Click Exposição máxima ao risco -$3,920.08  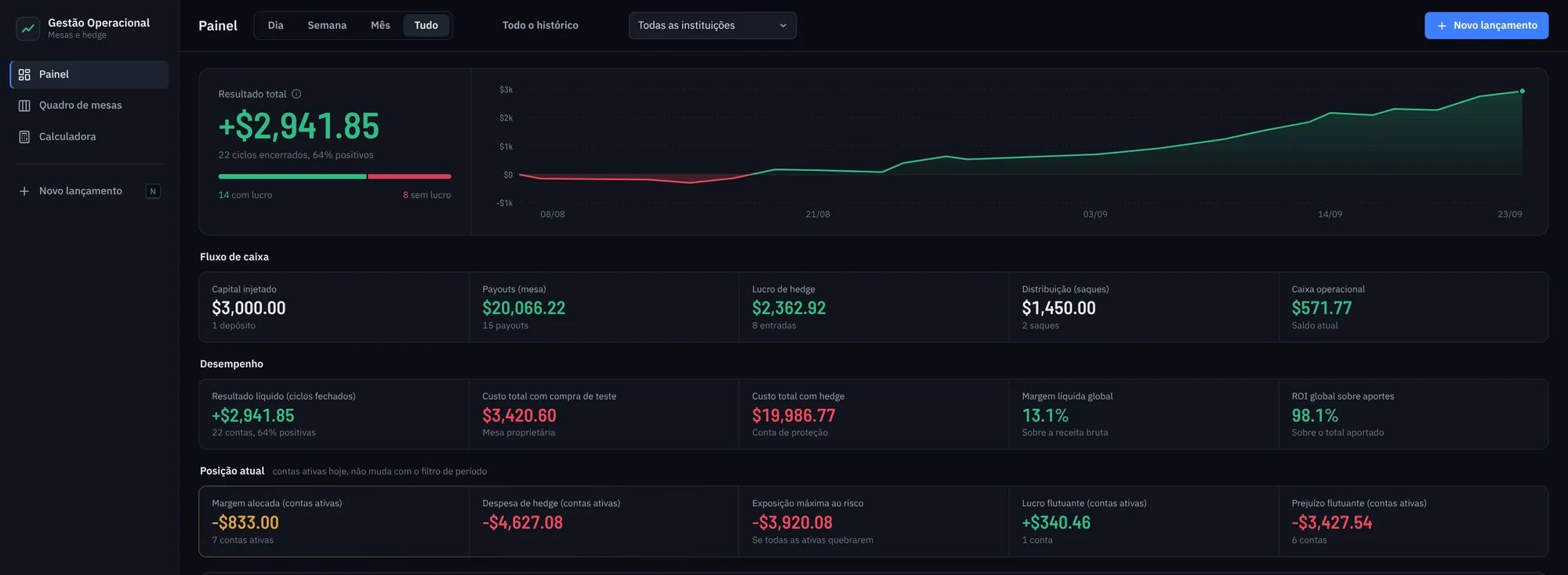(x=792, y=523)
